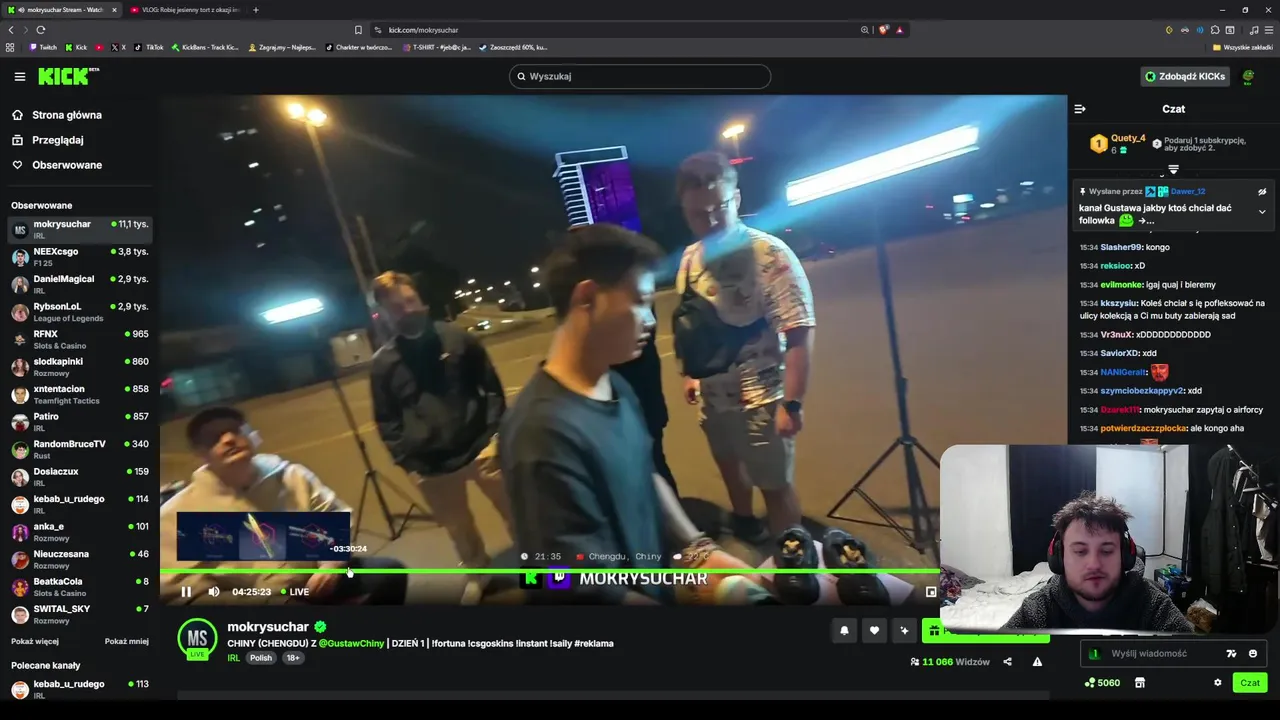Open chat settings gear
1280x720 pixels.
[x=1217, y=683]
